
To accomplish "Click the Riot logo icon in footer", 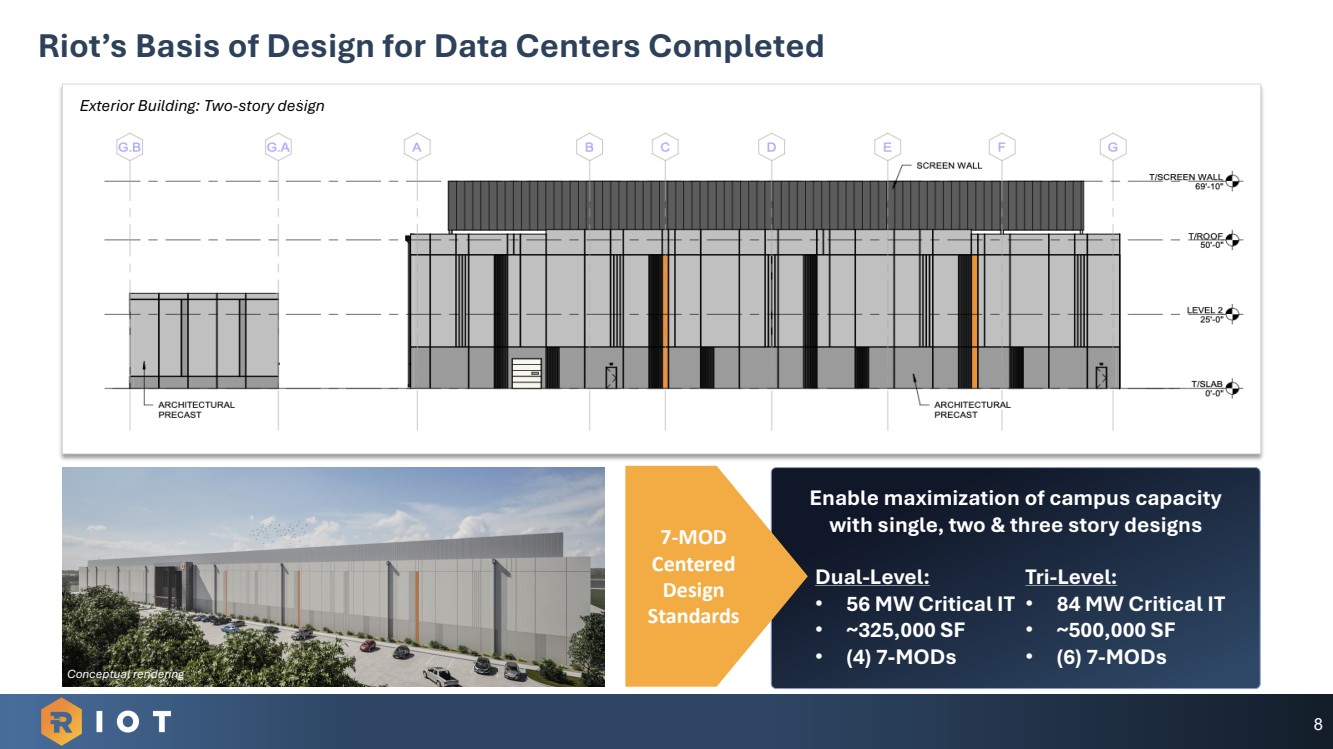I will [x=61, y=722].
